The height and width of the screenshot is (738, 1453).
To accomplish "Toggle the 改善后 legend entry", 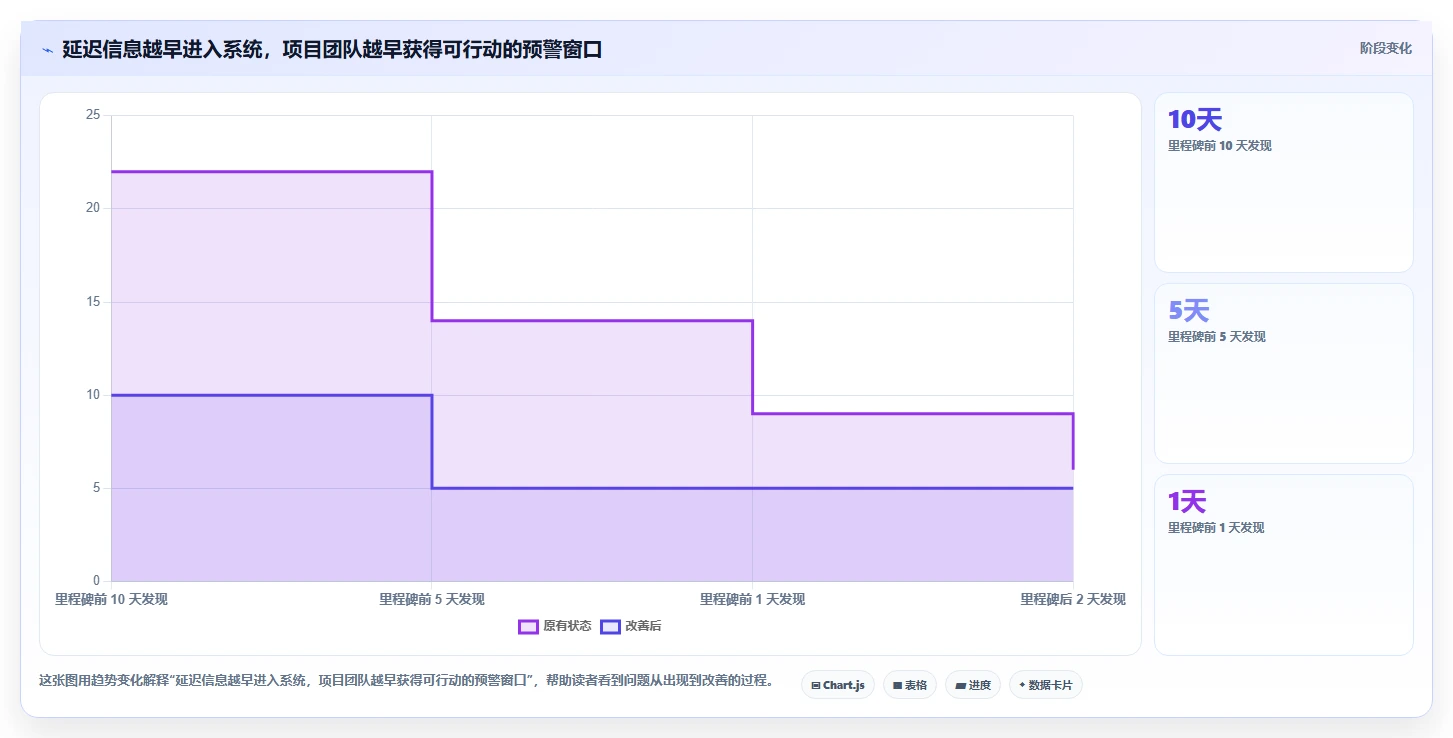I will (x=631, y=626).
